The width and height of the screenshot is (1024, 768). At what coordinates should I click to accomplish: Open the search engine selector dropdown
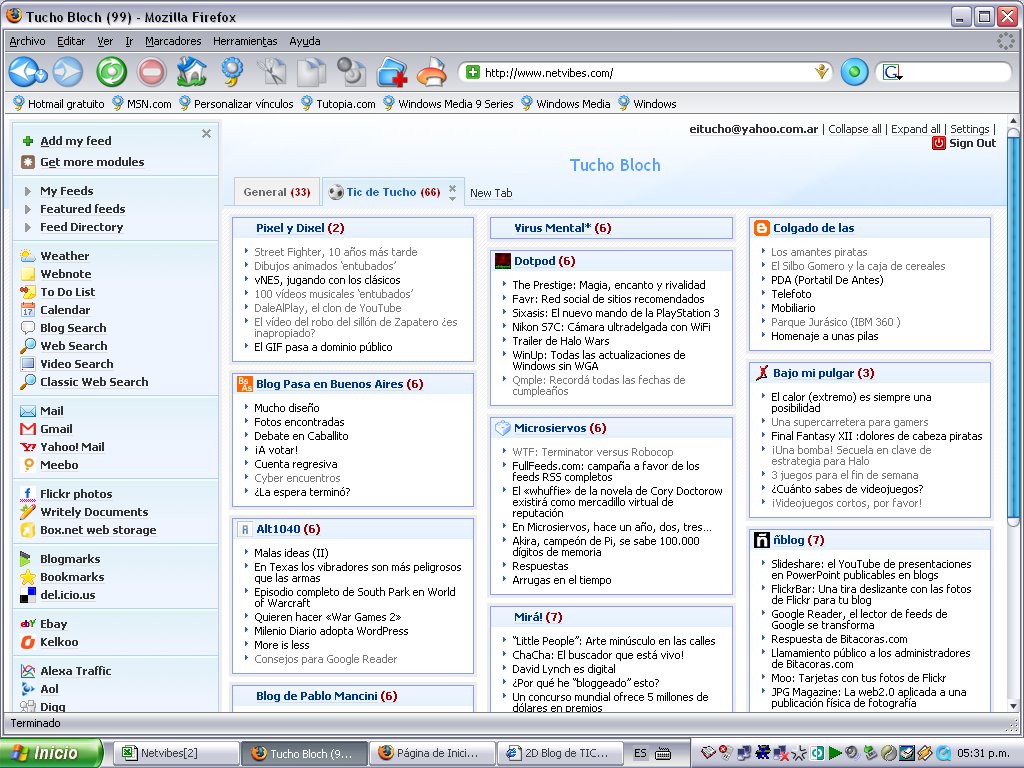pos(892,72)
